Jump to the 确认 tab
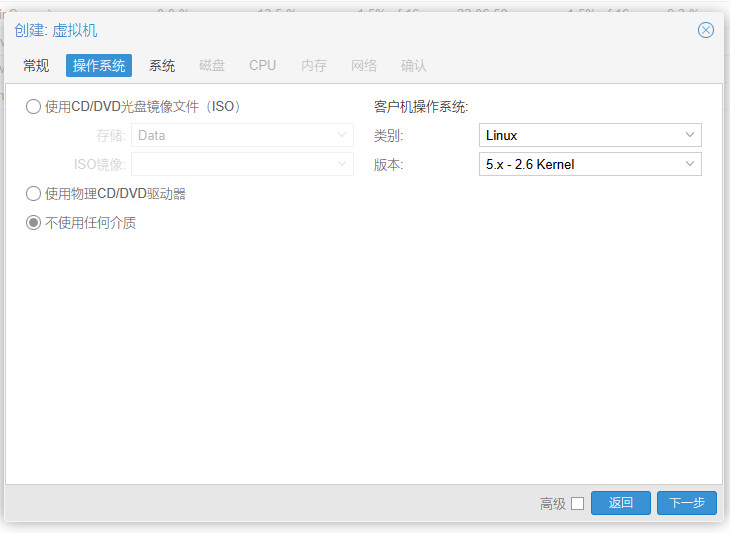The image size is (730, 533). 414,66
